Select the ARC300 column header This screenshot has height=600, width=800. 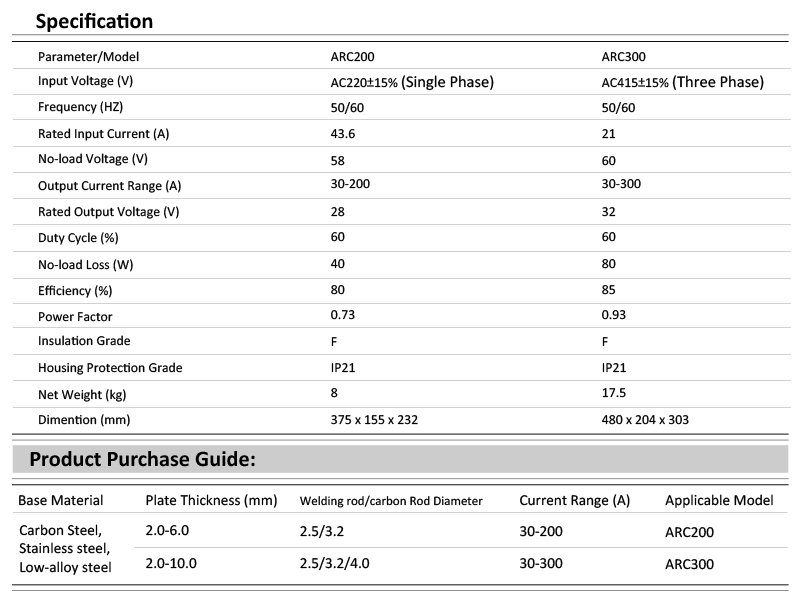coord(623,57)
